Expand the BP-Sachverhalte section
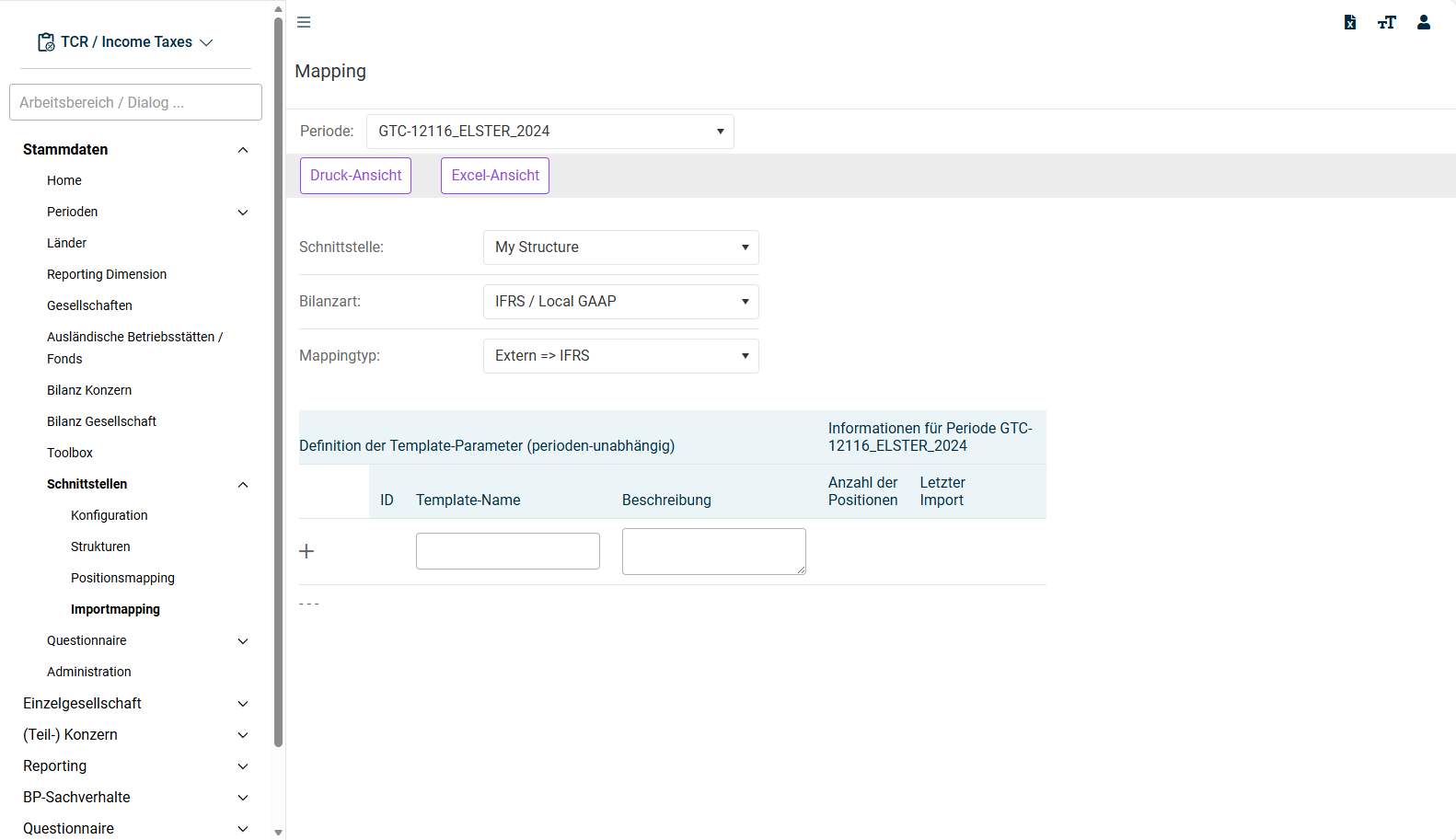 (243, 798)
